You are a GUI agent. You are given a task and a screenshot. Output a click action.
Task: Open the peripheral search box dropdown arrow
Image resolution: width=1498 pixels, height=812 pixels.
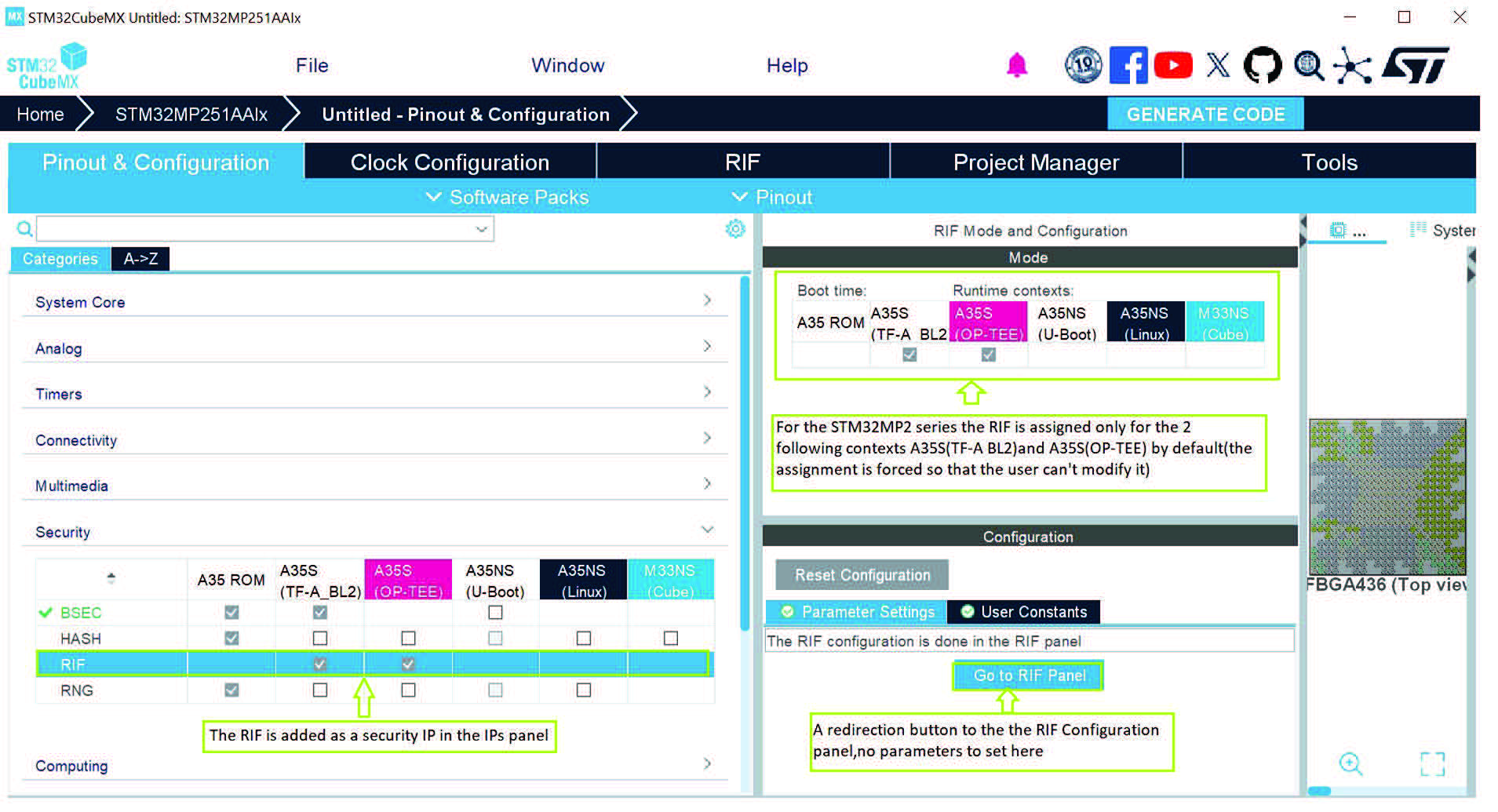(482, 229)
